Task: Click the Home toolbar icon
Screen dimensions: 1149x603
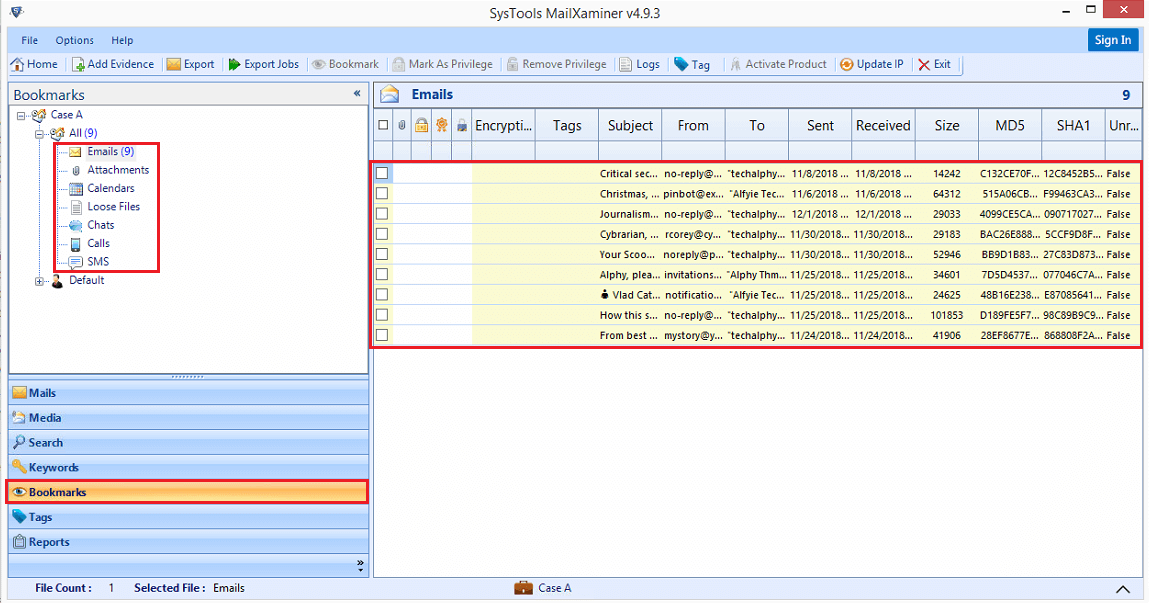Action: 34,63
